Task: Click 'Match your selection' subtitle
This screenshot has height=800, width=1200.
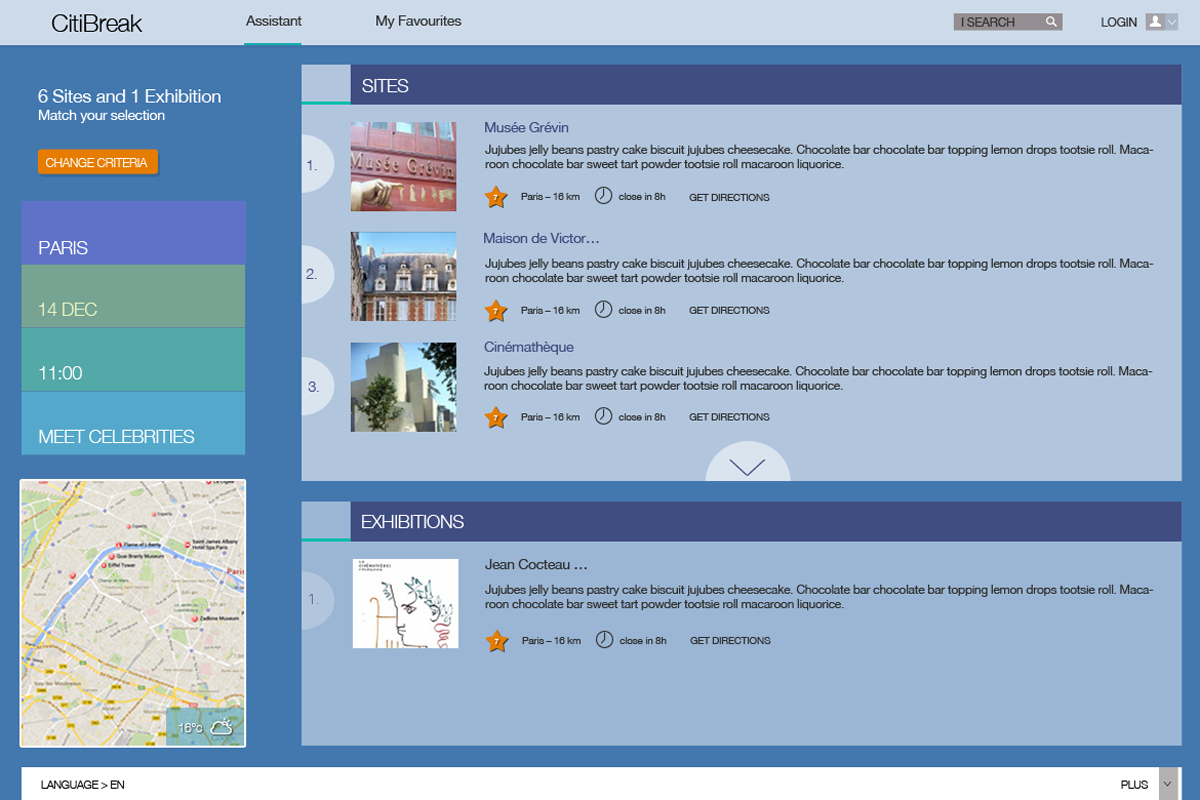Action: [101, 116]
